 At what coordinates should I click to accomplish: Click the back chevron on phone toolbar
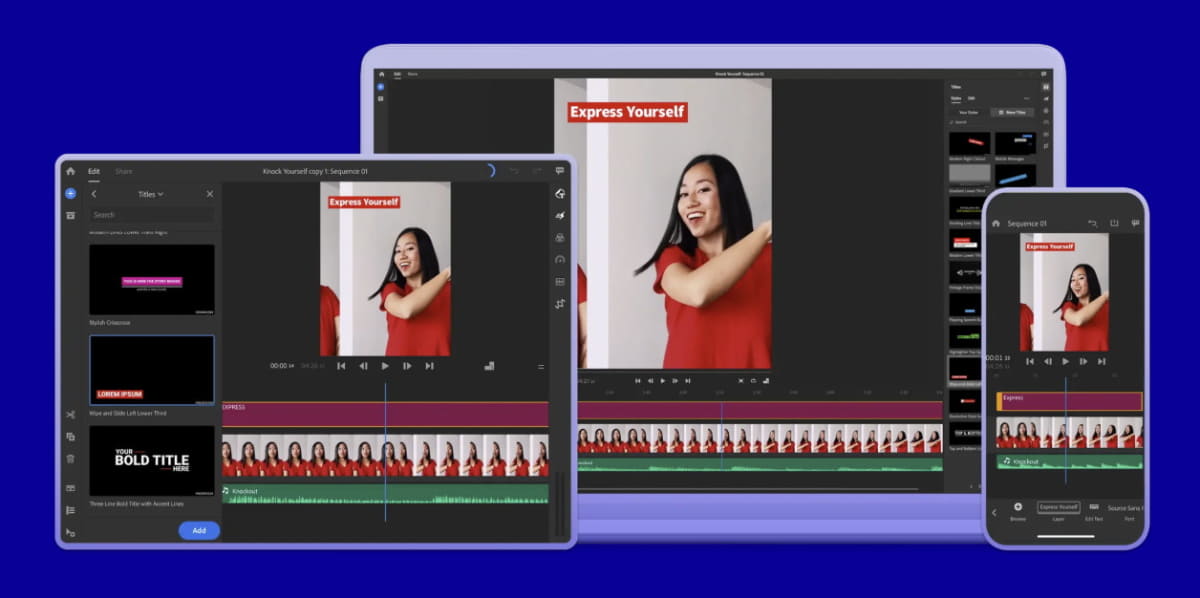[x=994, y=512]
